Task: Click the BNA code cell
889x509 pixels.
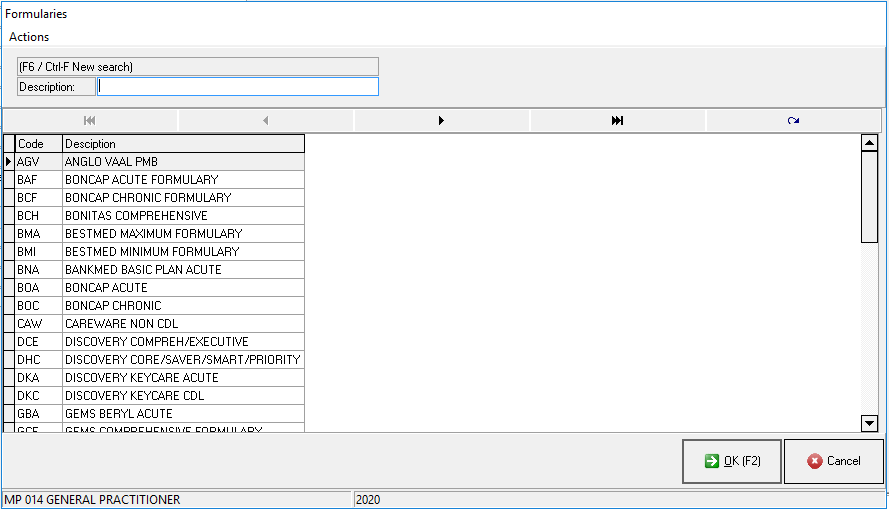Action: (x=39, y=270)
